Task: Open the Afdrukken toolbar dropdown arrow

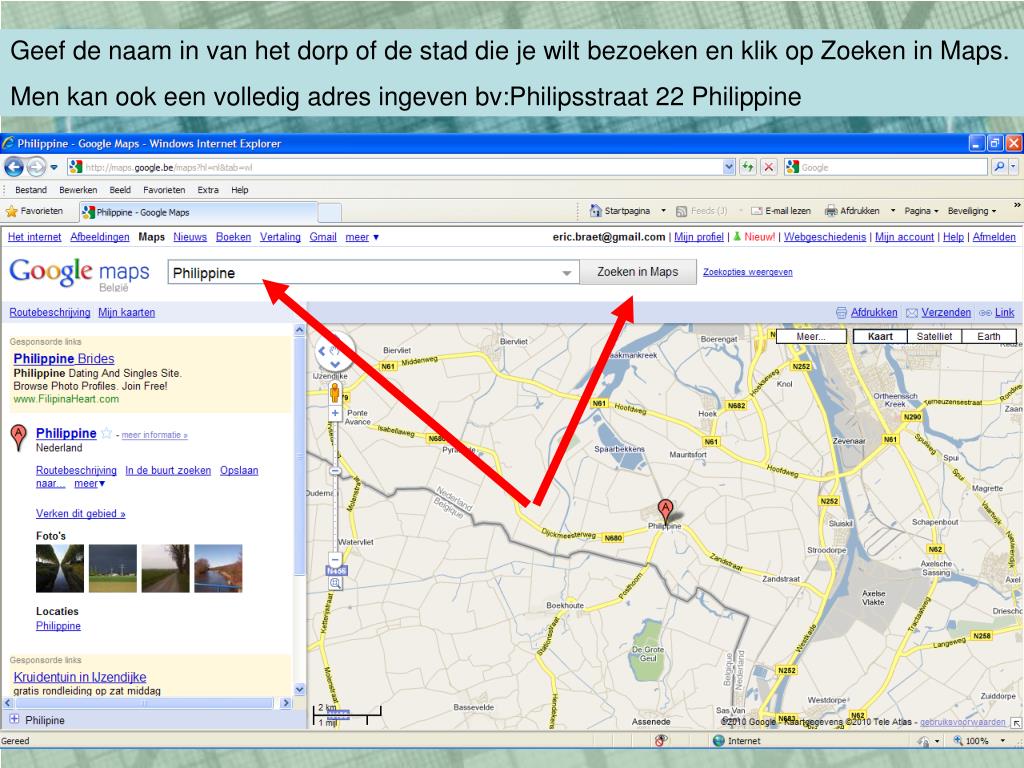Action: (893, 211)
